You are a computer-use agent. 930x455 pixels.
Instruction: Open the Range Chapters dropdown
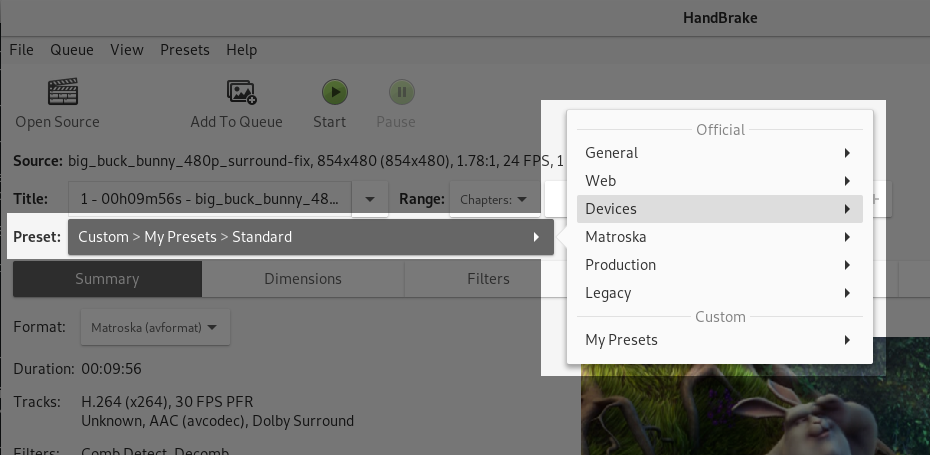[x=495, y=199]
